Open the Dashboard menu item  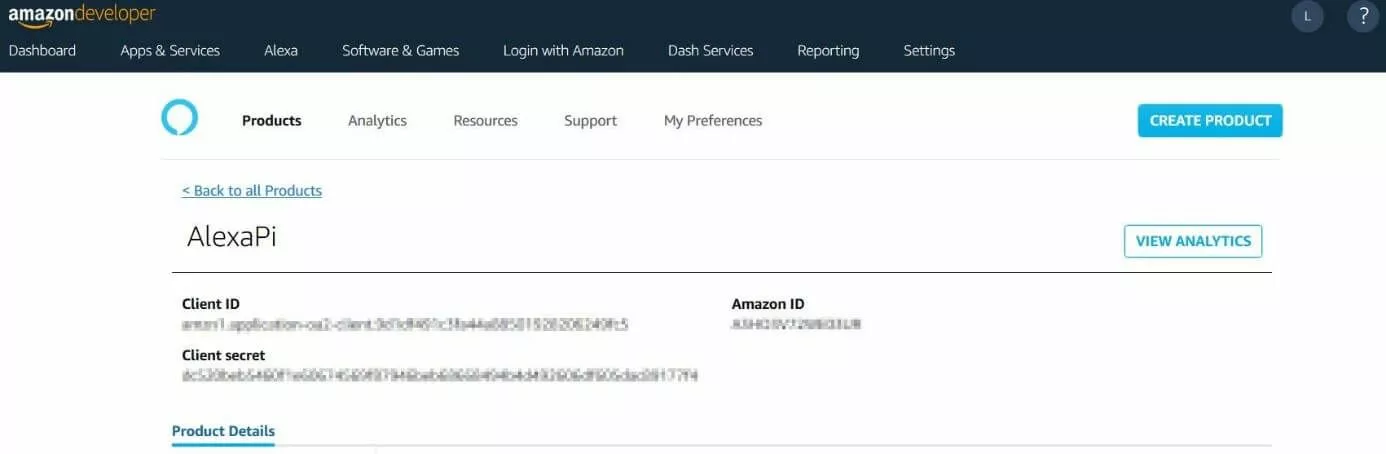point(42,50)
